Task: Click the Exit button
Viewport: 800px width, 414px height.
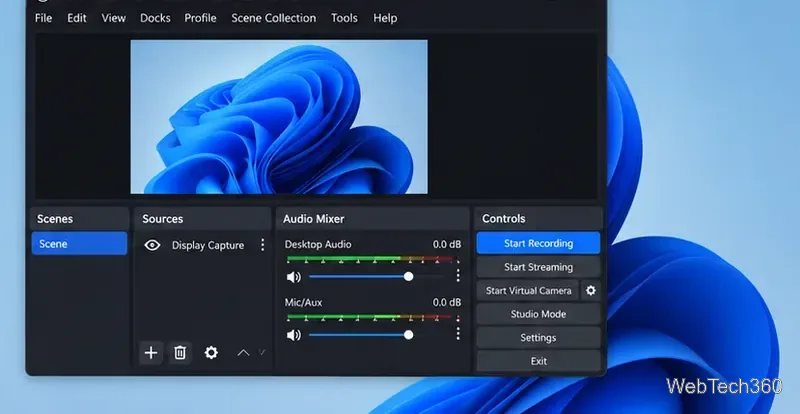Action: pos(538,361)
